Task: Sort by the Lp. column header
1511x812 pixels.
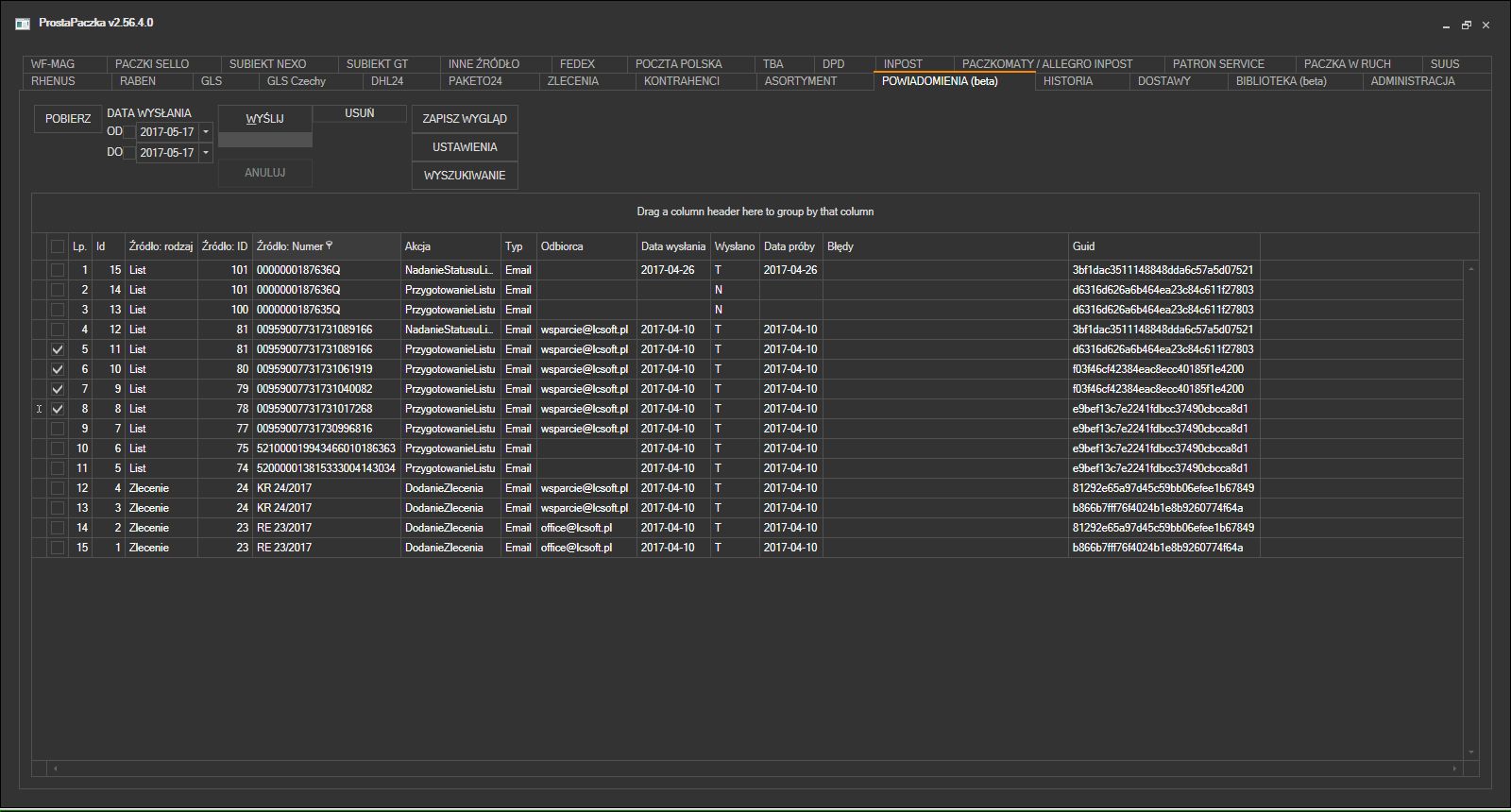Action: (x=79, y=246)
